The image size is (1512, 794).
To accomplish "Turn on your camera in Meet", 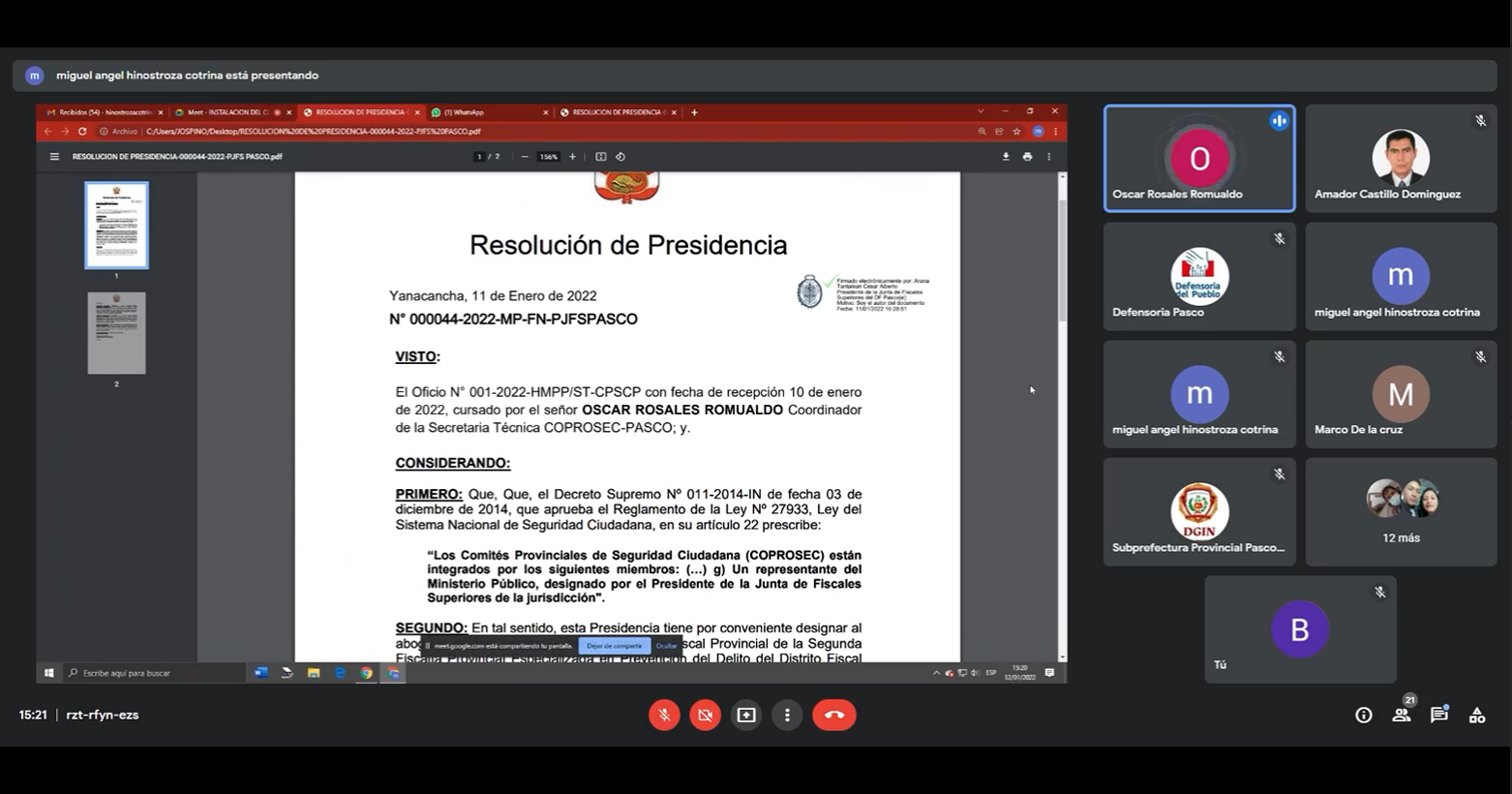I will click(x=705, y=715).
